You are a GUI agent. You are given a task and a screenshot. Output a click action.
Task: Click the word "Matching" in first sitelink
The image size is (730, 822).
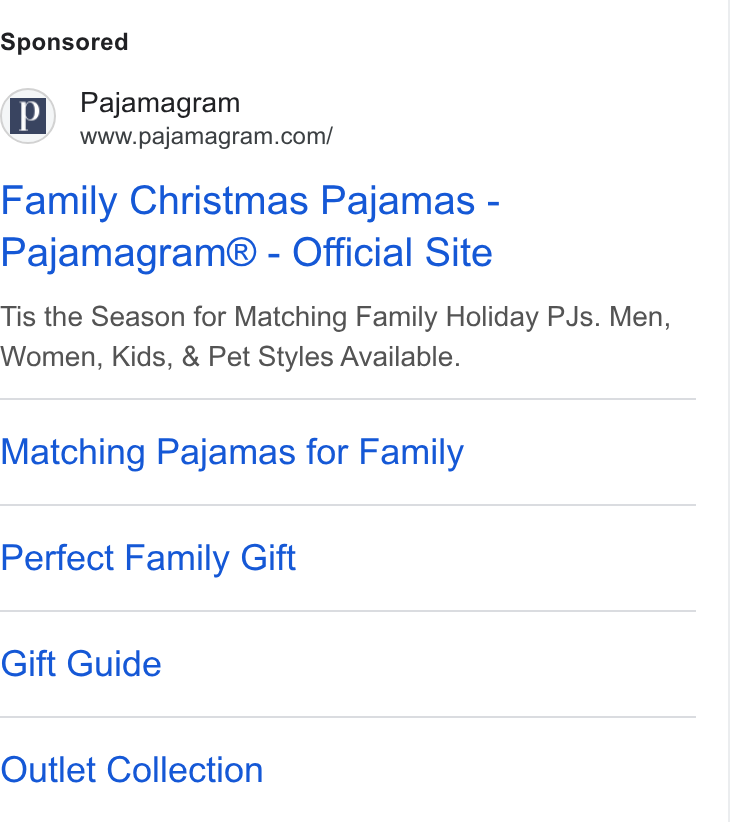coord(73,452)
